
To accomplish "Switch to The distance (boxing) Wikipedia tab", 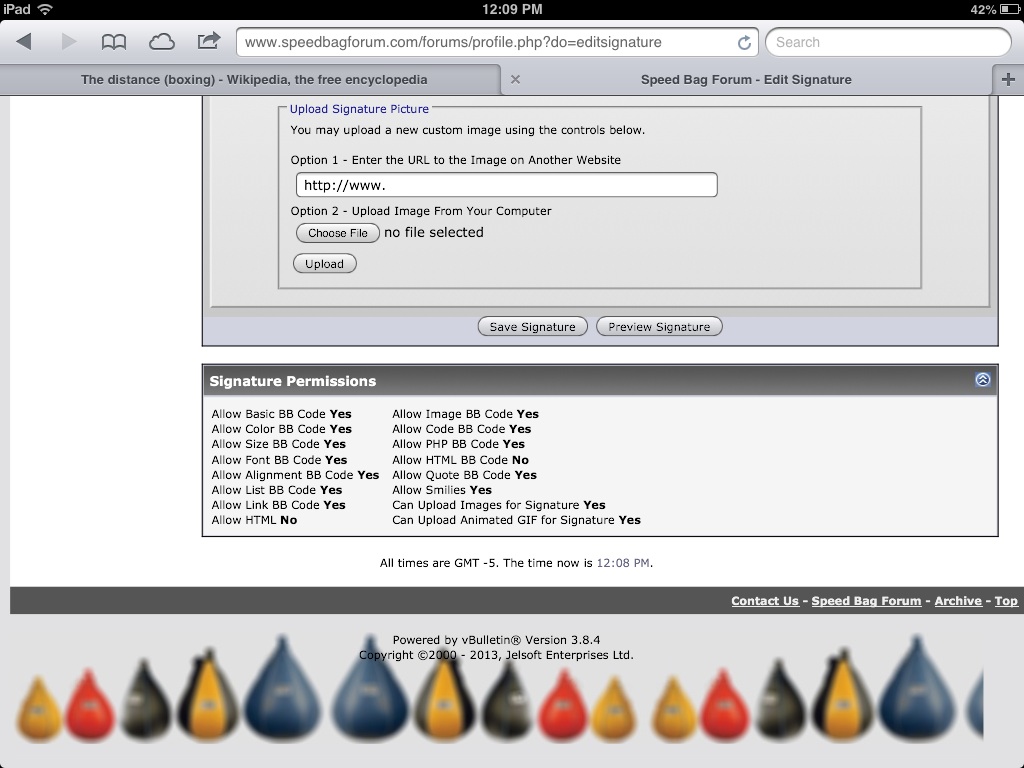I will (254, 80).
